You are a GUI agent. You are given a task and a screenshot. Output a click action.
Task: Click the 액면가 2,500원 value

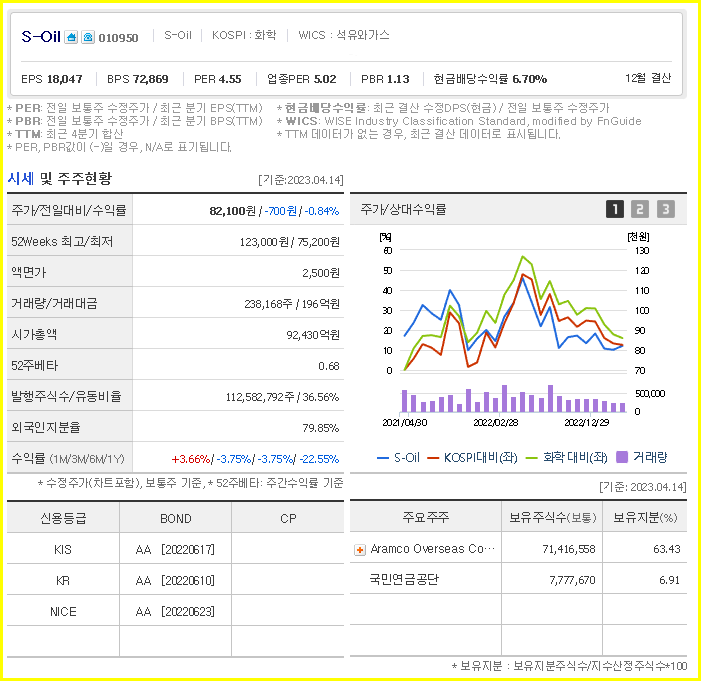point(321,273)
